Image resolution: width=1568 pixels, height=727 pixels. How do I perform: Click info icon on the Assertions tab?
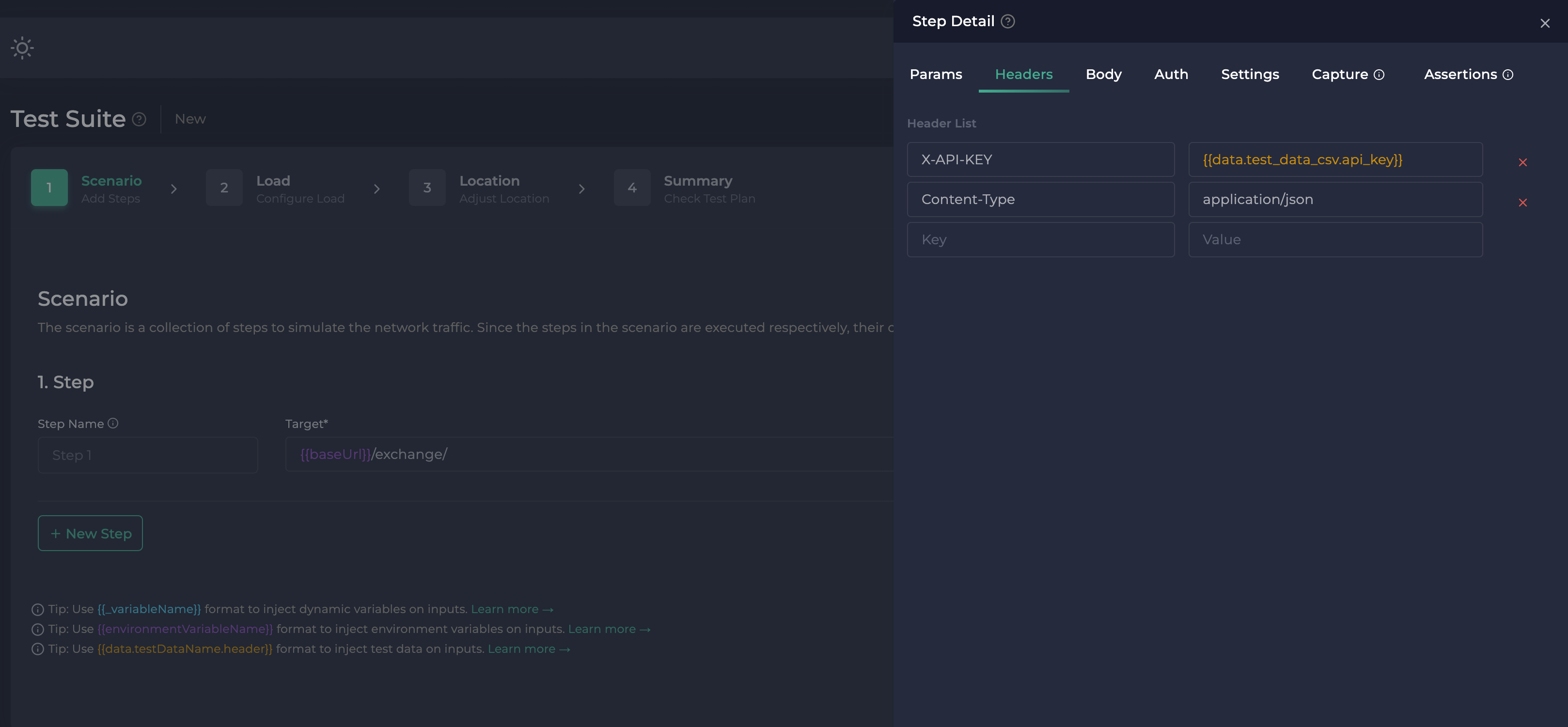[1508, 74]
